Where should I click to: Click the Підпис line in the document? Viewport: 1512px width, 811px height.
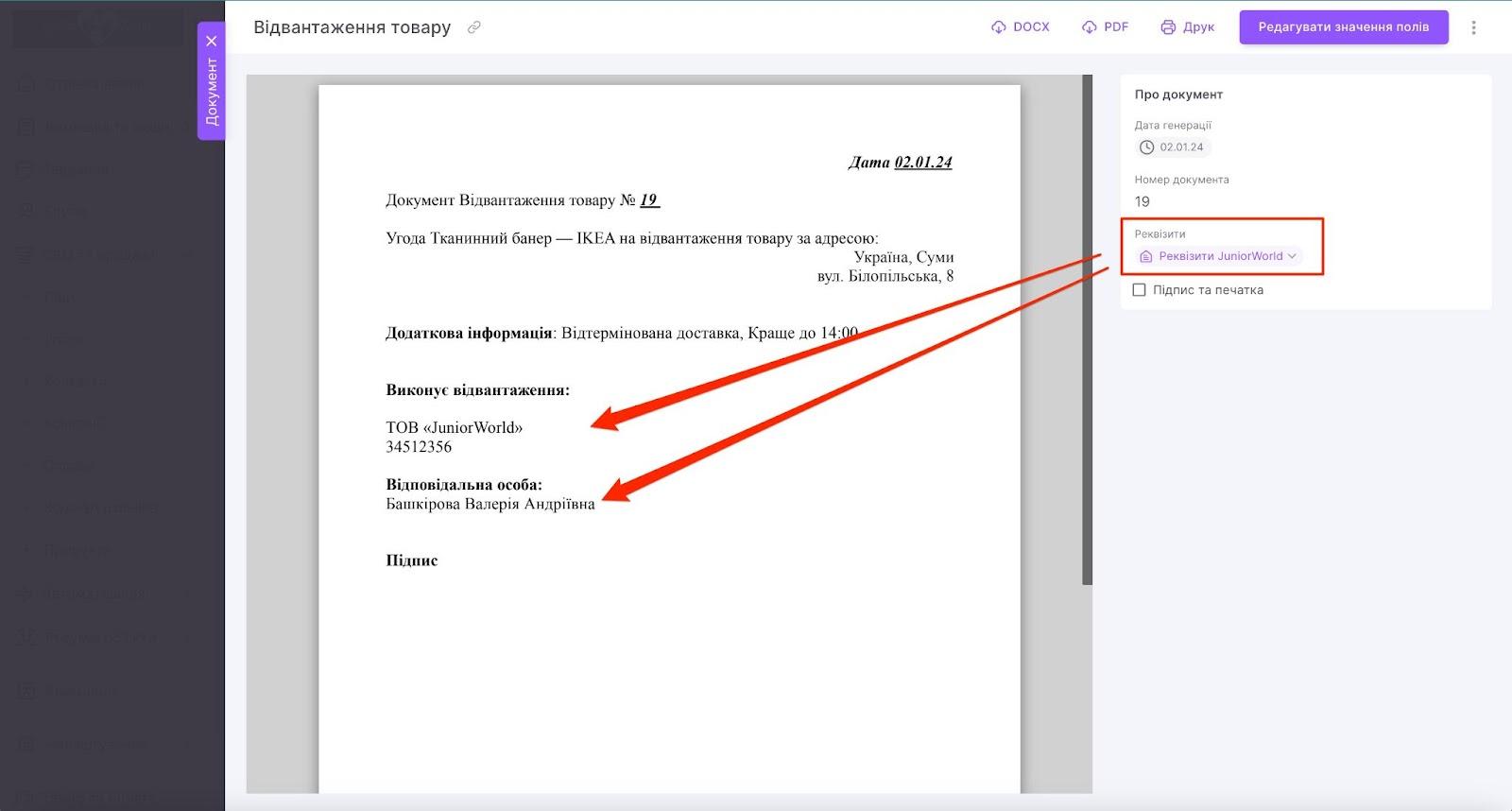(412, 561)
